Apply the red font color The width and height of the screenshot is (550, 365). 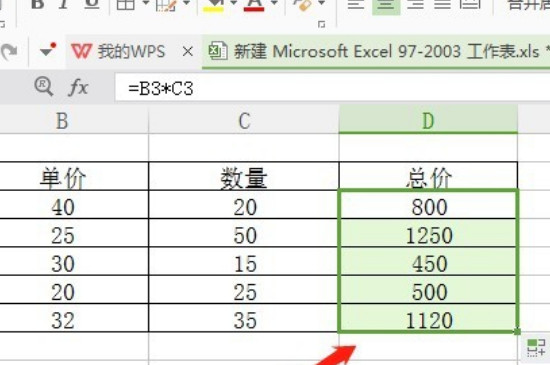[254, 5]
